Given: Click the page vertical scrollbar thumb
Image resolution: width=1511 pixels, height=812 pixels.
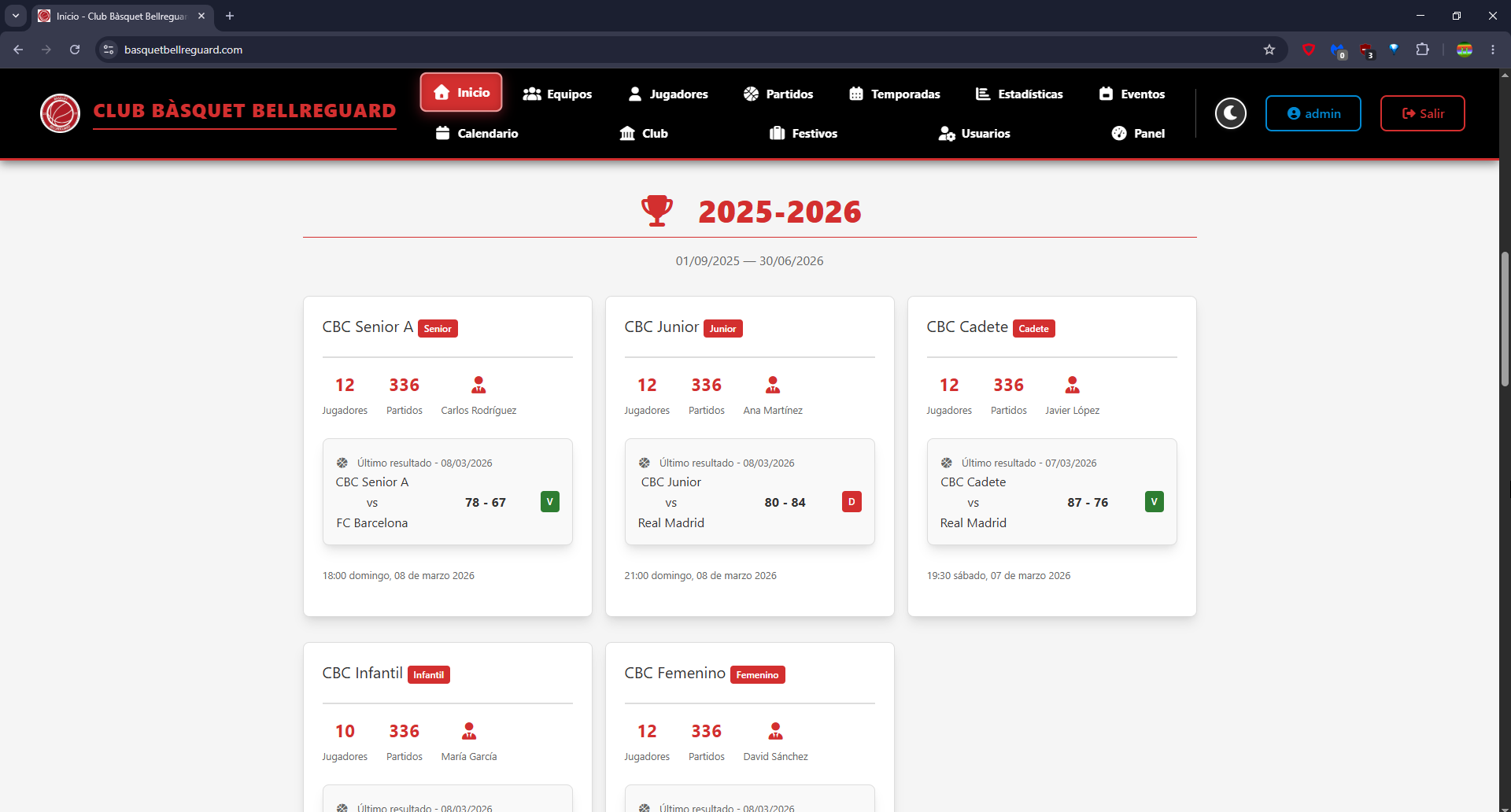Looking at the screenshot, I should (x=1505, y=319).
